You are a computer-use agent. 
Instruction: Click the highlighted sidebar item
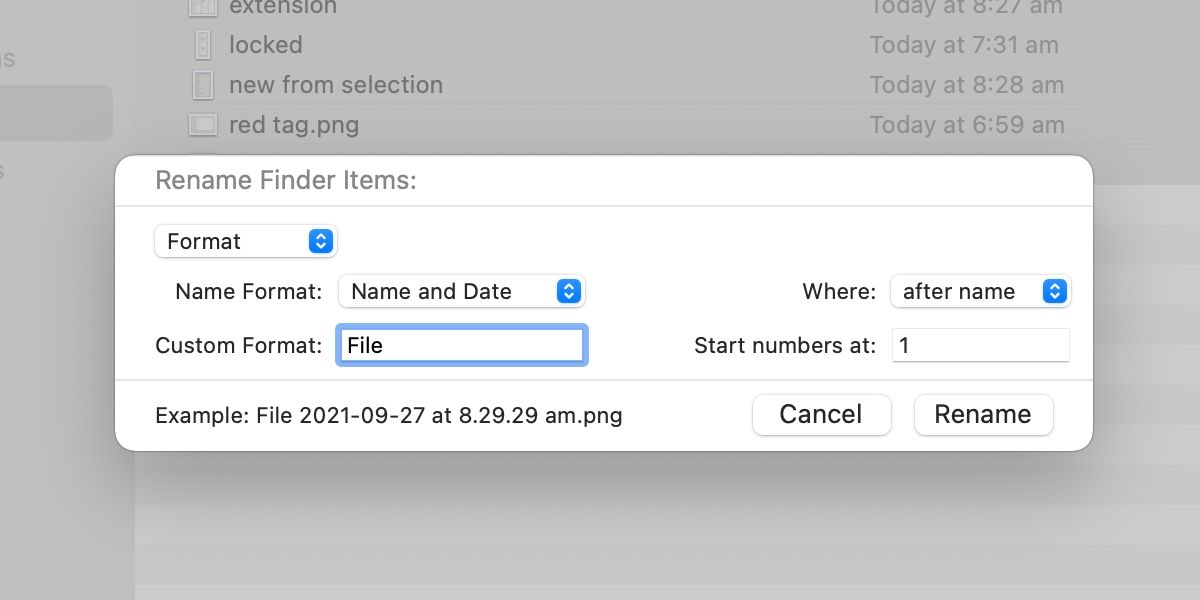55,112
